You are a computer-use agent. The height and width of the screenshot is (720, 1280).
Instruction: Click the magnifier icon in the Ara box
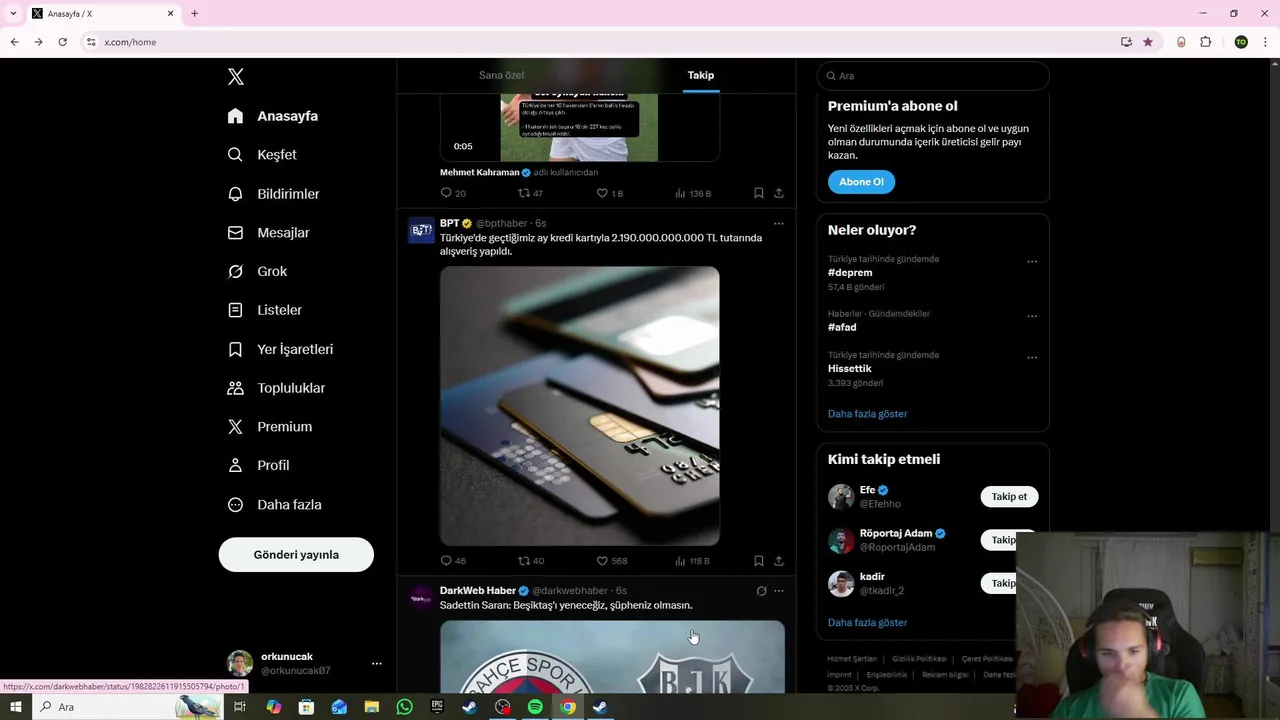pyautogui.click(x=831, y=76)
